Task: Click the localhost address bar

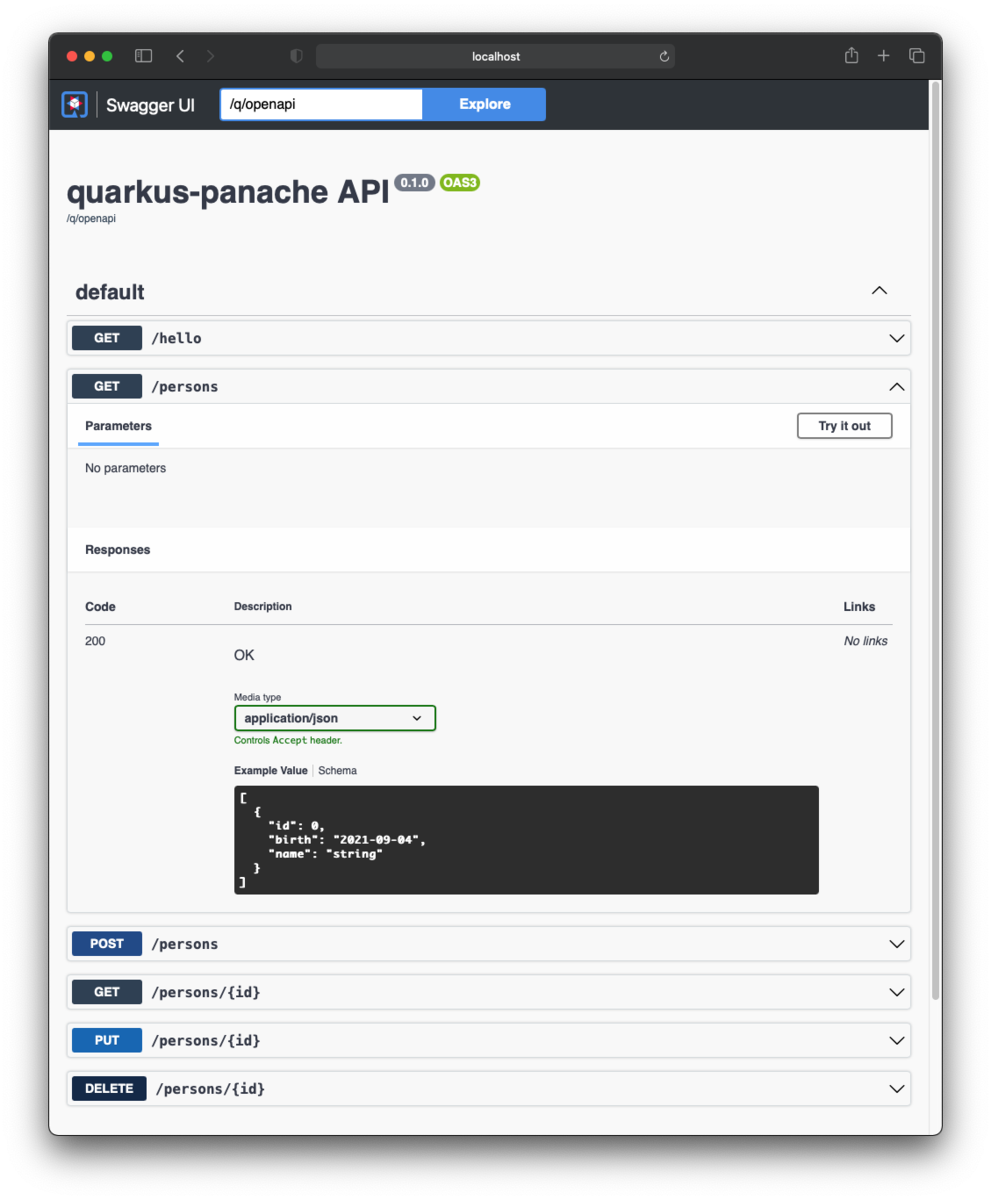Action: coord(495,57)
